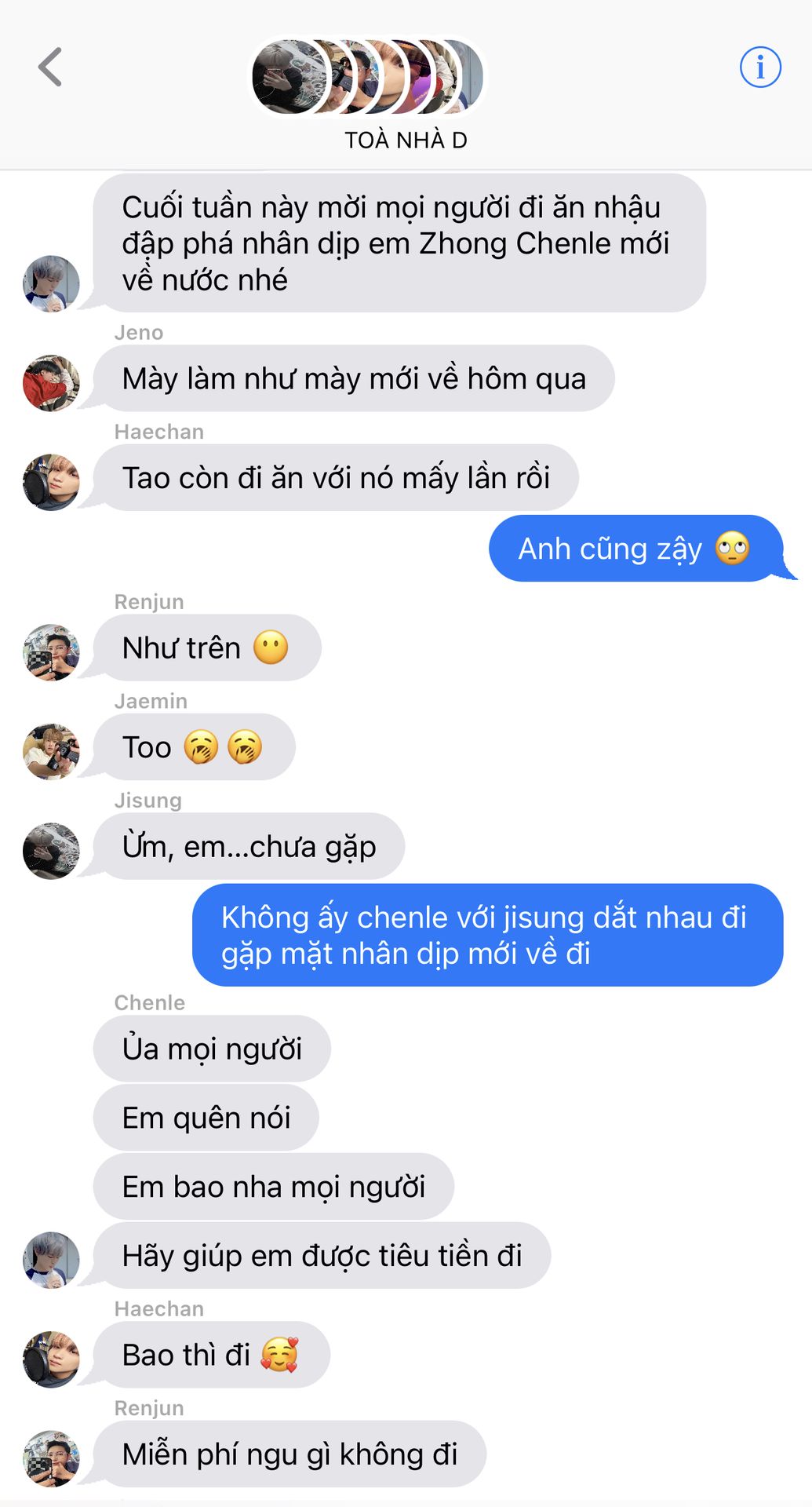This screenshot has height=1507, width=812.
Task: Tap Jeno's avatar beside his message
Action: click(x=51, y=383)
